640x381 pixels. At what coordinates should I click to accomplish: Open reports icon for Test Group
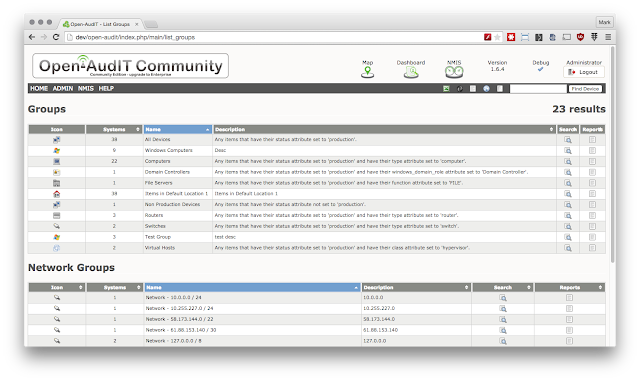pos(592,237)
